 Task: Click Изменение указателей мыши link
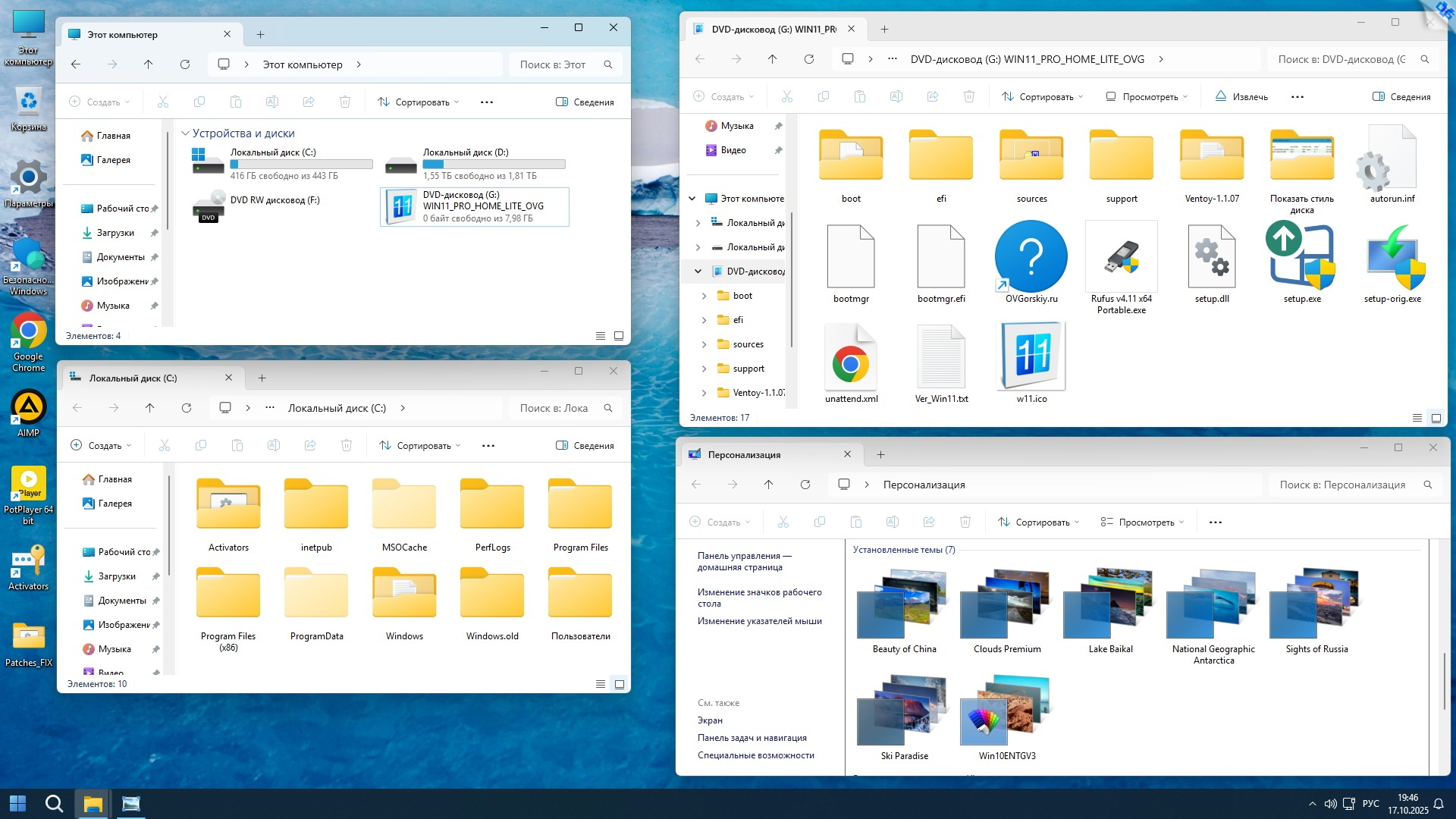click(759, 621)
